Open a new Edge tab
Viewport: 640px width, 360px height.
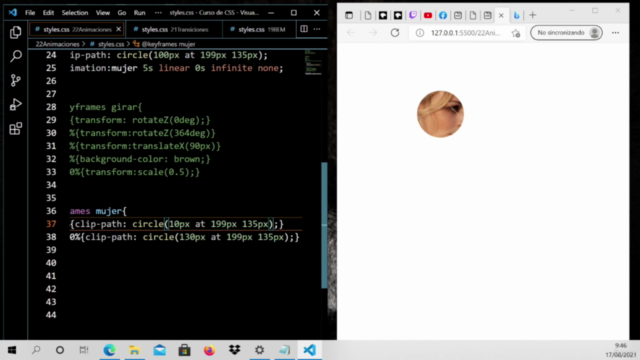click(x=533, y=16)
